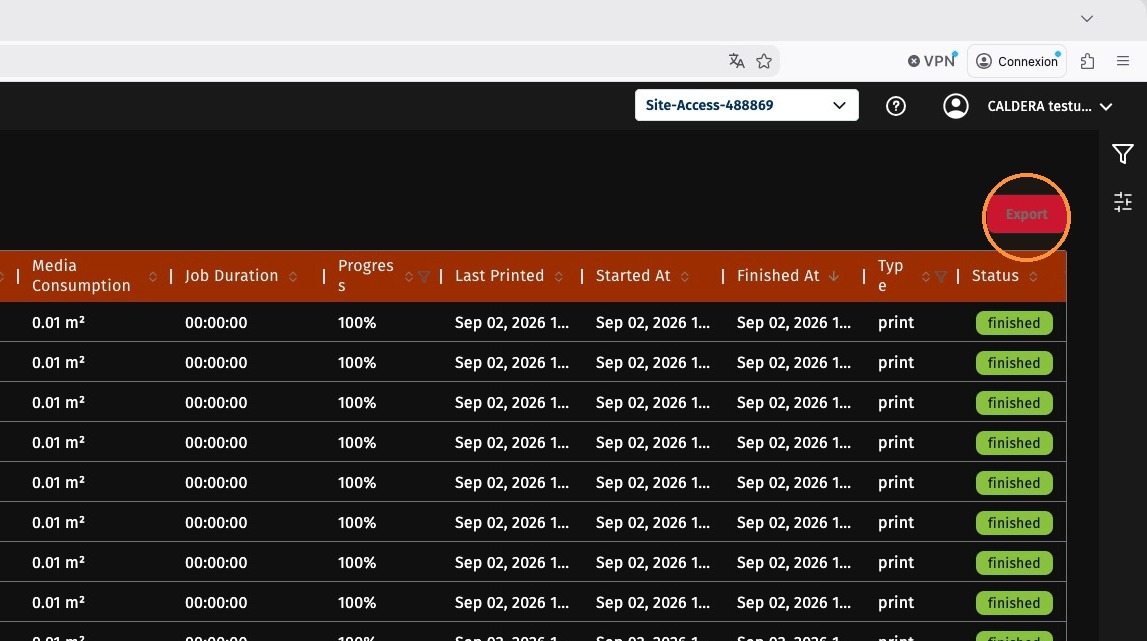Sort by Status column arrows
1147x641 pixels.
click(x=1033, y=277)
